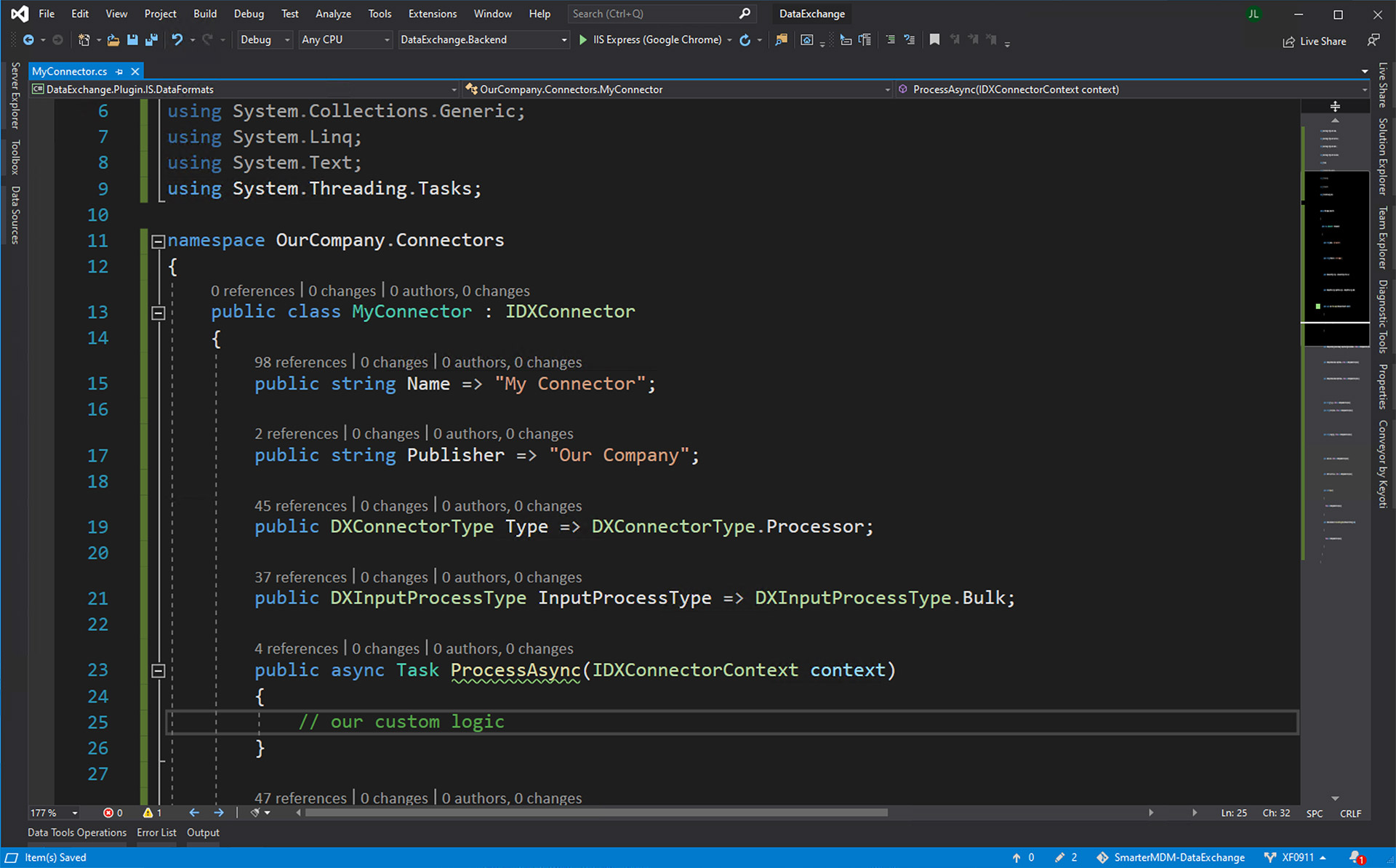Open the Extensions menu
Viewport: 1396px width, 868px height.
432,14
